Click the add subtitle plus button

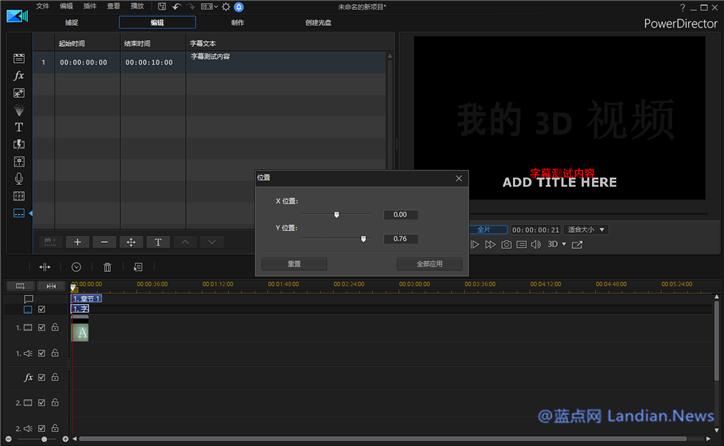coord(78,242)
